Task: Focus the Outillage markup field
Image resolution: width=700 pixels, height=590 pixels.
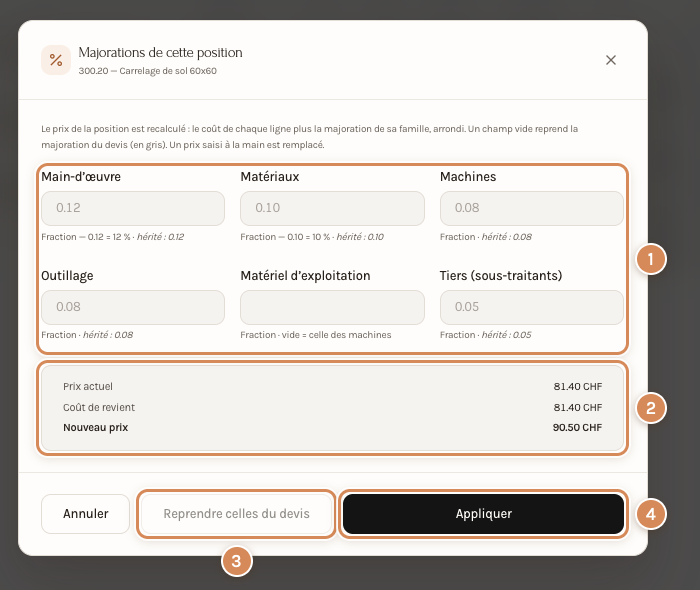Action: coord(133,307)
